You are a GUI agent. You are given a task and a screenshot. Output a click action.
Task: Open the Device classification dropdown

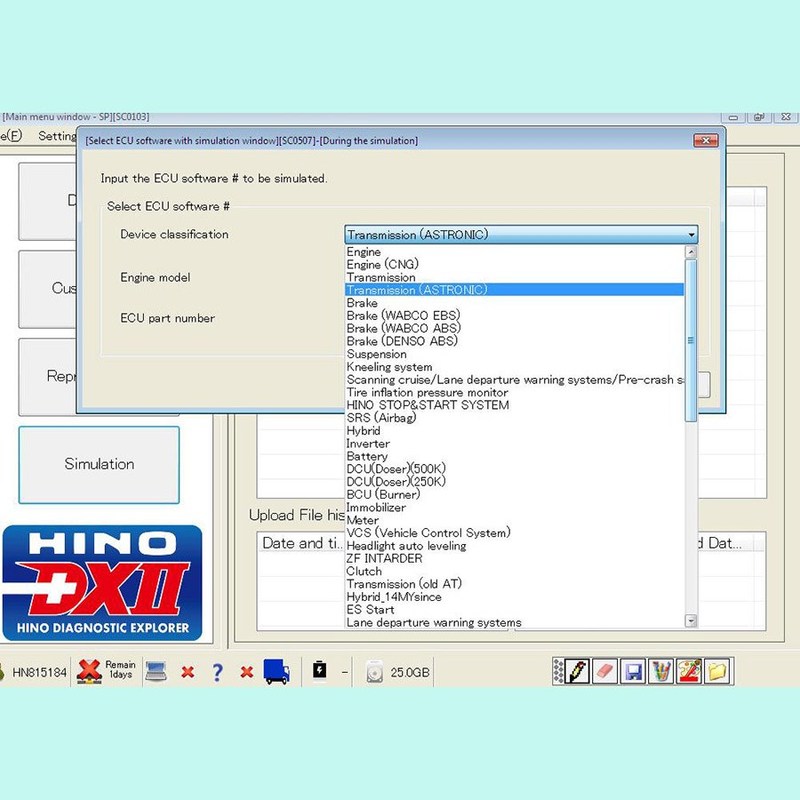point(692,233)
